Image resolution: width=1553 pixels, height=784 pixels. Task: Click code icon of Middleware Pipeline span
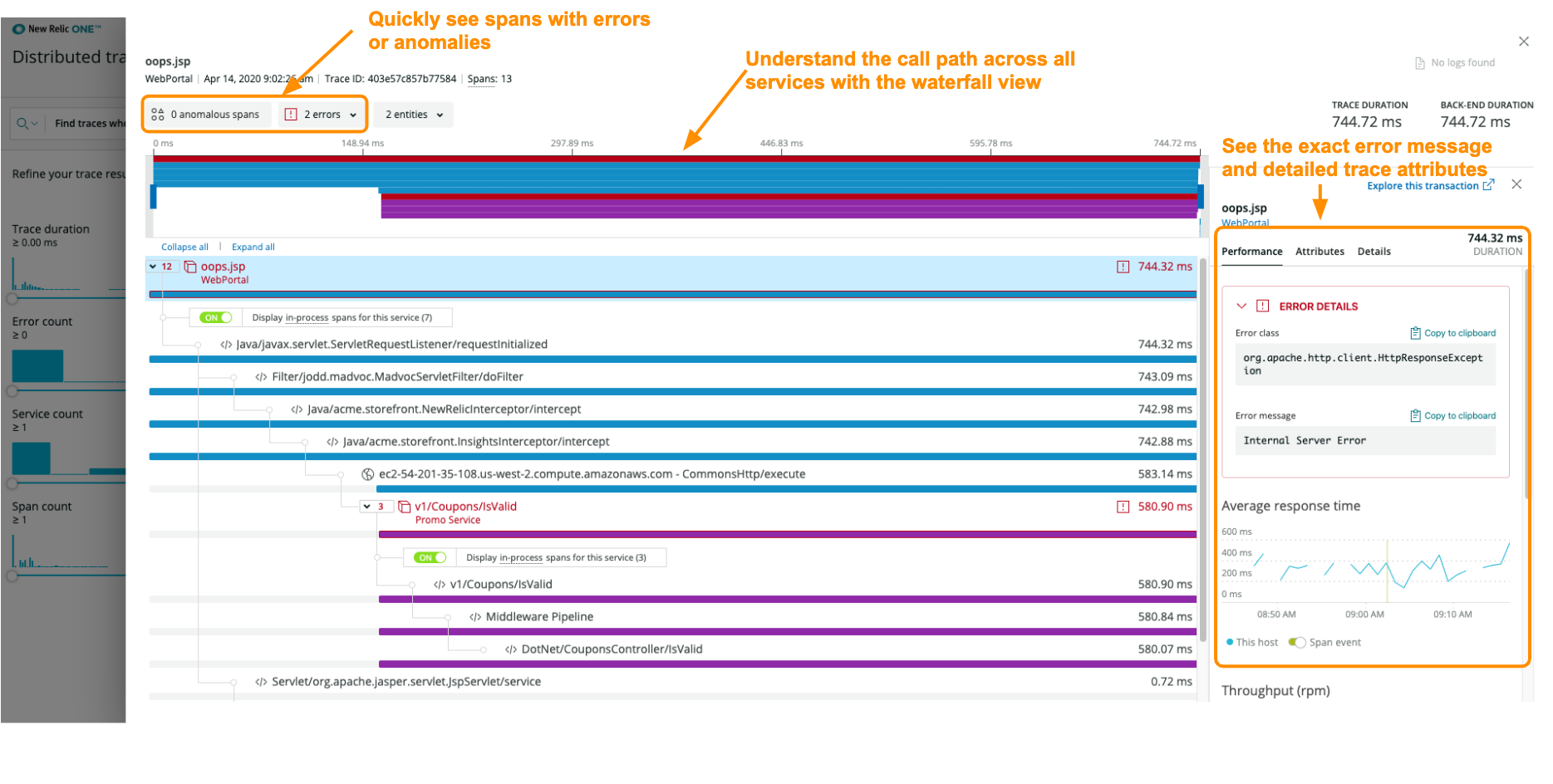pos(475,617)
